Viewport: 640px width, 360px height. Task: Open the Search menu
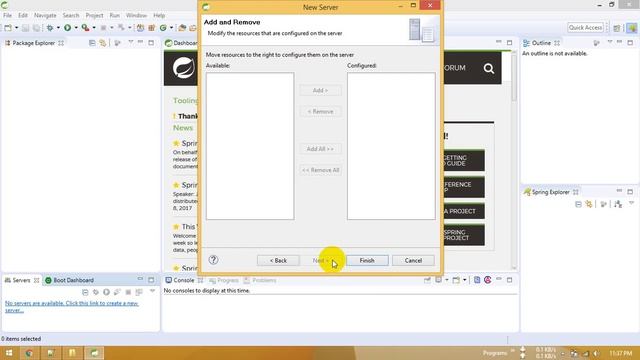(71, 16)
